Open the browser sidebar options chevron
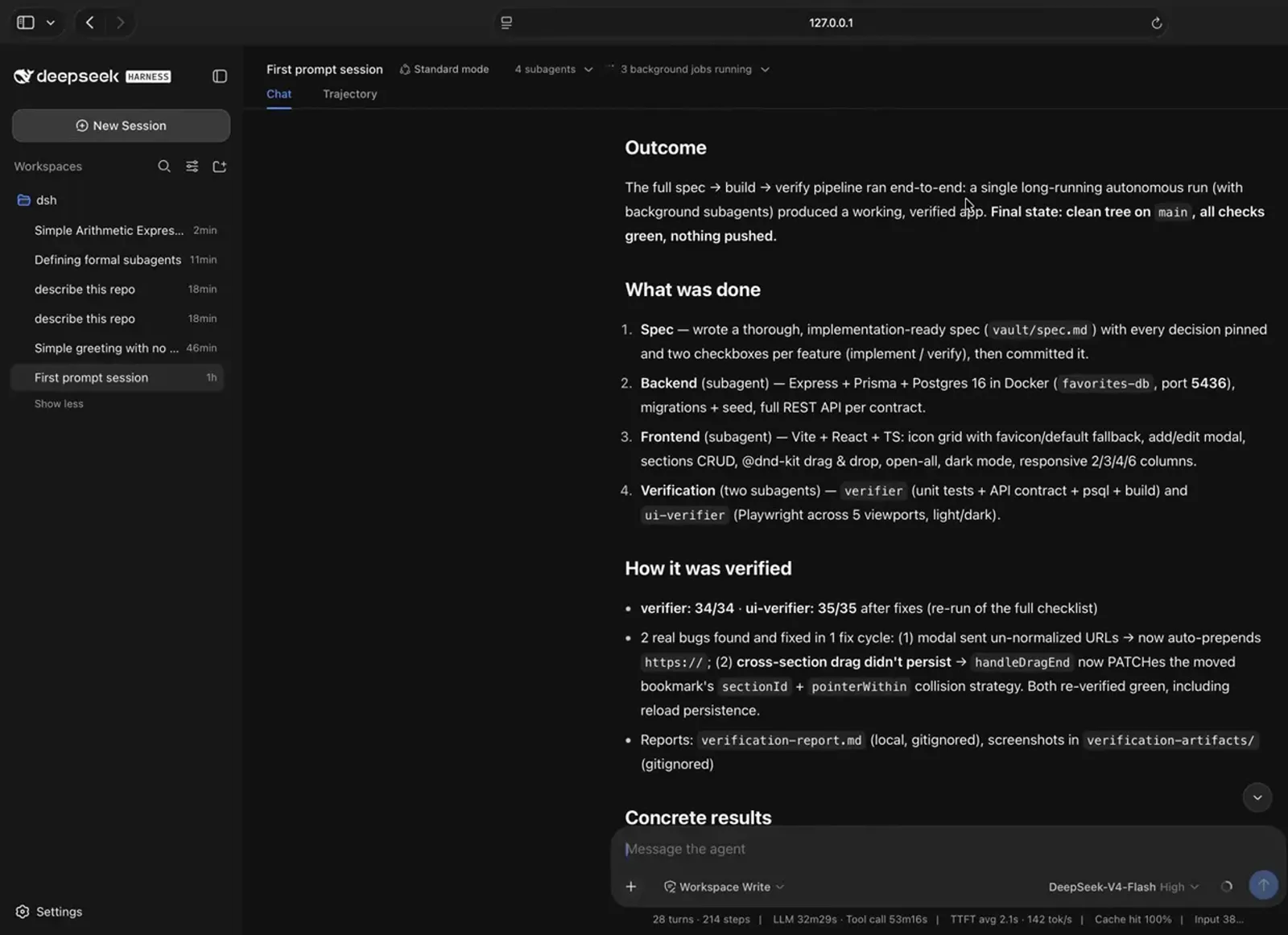Screen dimensions: 1288x935 51,23
